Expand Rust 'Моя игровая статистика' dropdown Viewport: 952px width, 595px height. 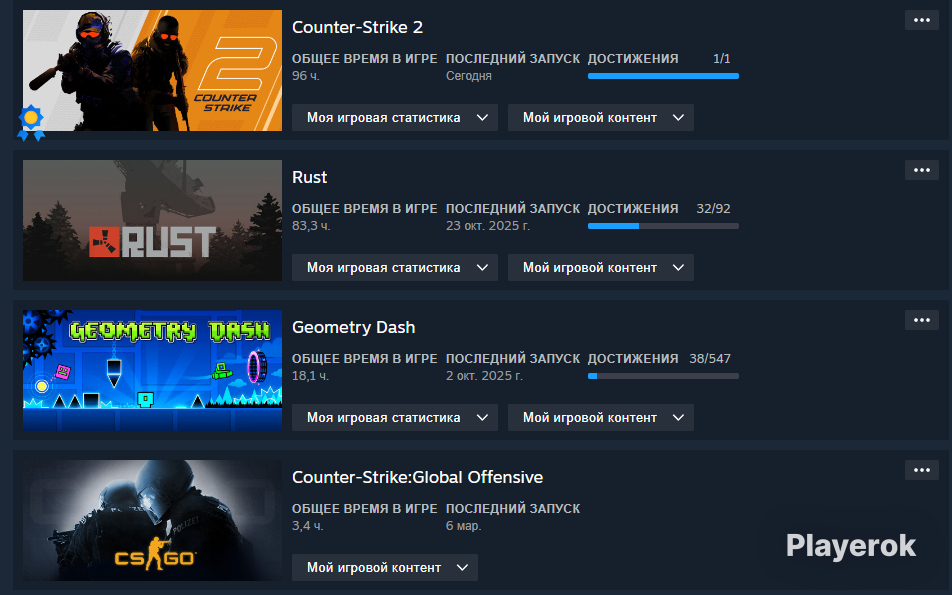click(395, 267)
